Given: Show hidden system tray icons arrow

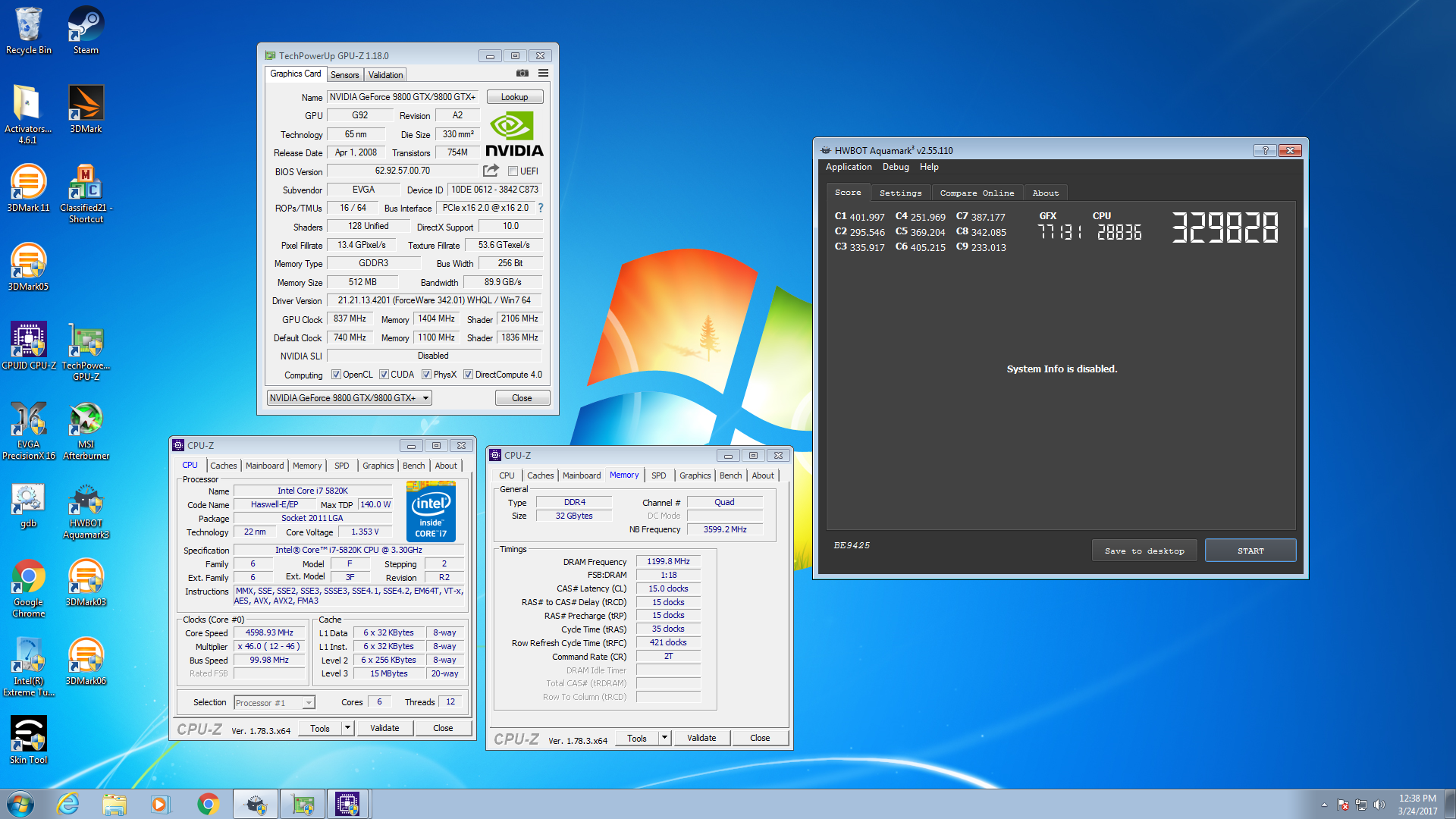Looking at the screenshot, I should (x=1324, y=805).
